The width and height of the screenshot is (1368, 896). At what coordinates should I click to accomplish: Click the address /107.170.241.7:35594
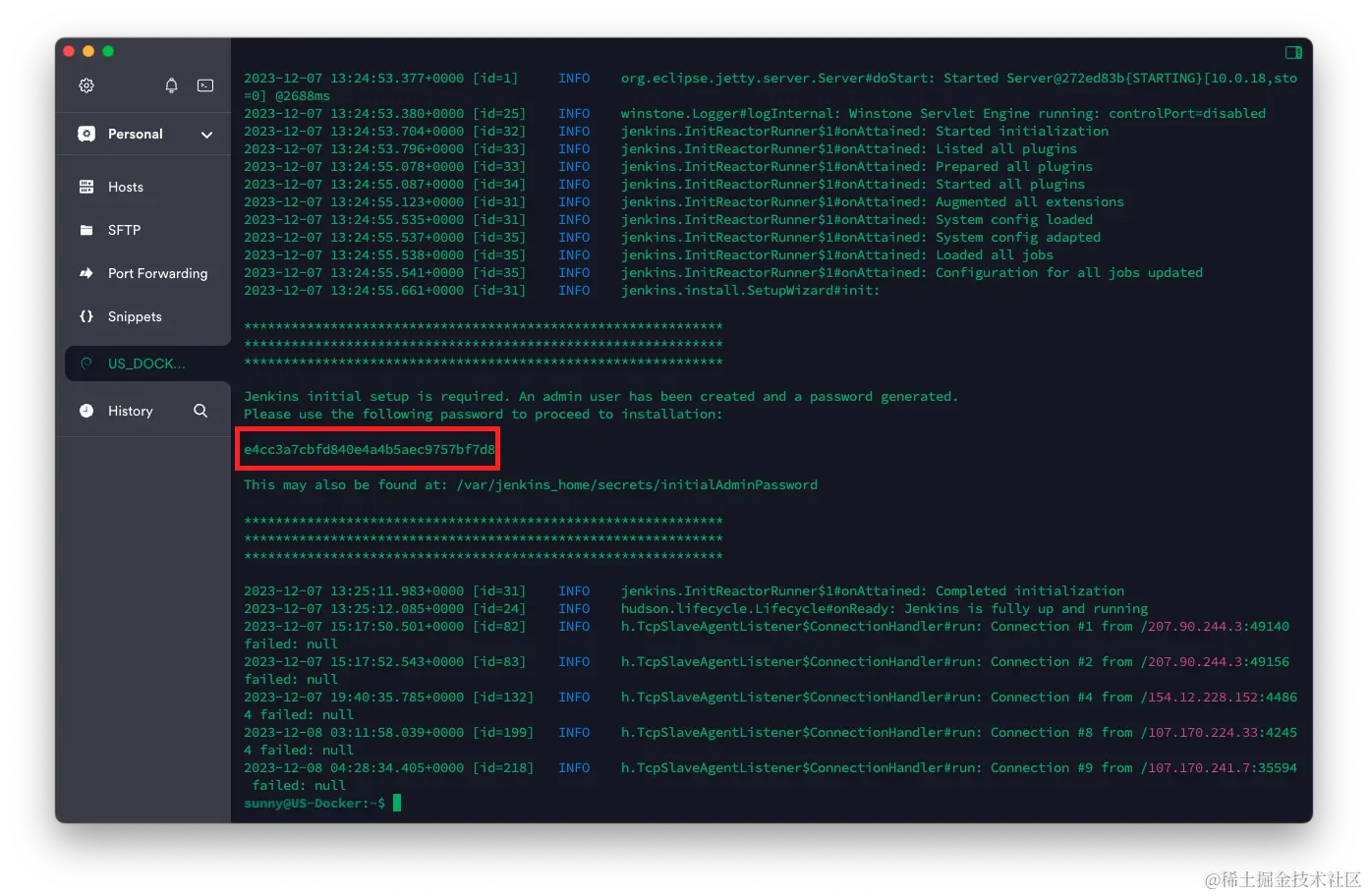[1219, 768]
